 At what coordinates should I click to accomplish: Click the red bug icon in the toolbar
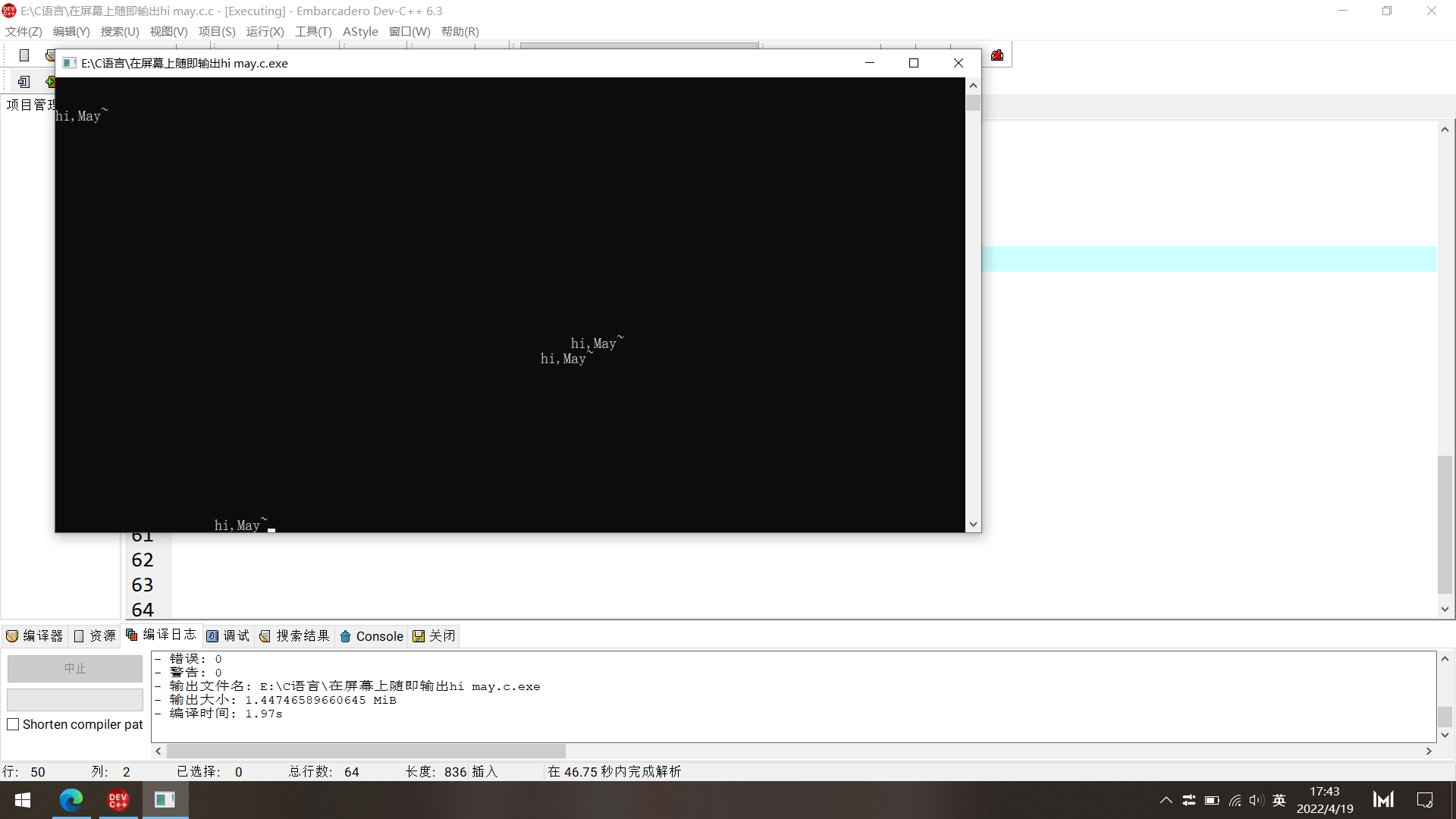click(997, 55)
